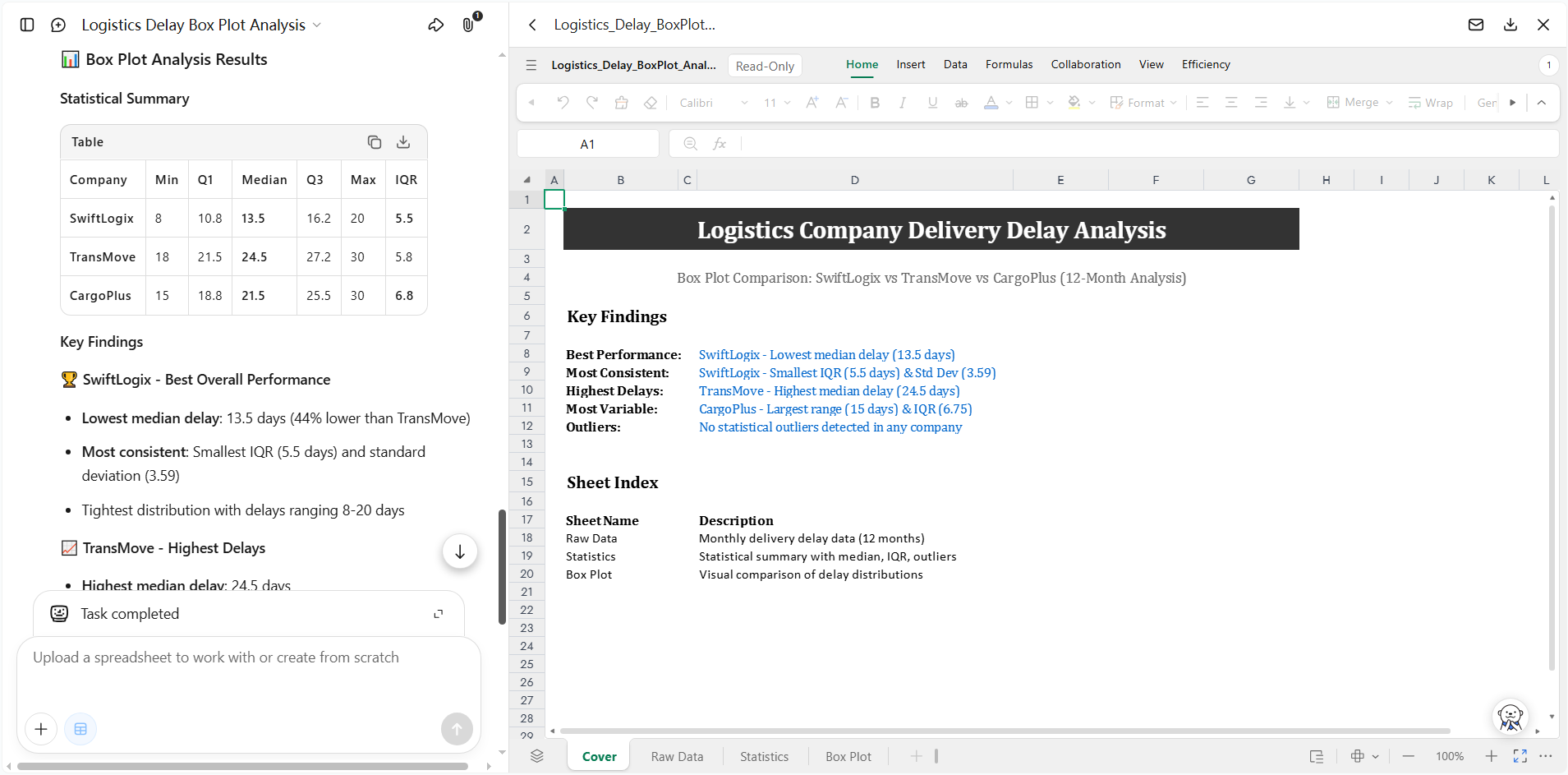The width and height of the screenshot is (1568, 775).
Task: Apply the fill color bucket swatch
Action: point(1074,103)
